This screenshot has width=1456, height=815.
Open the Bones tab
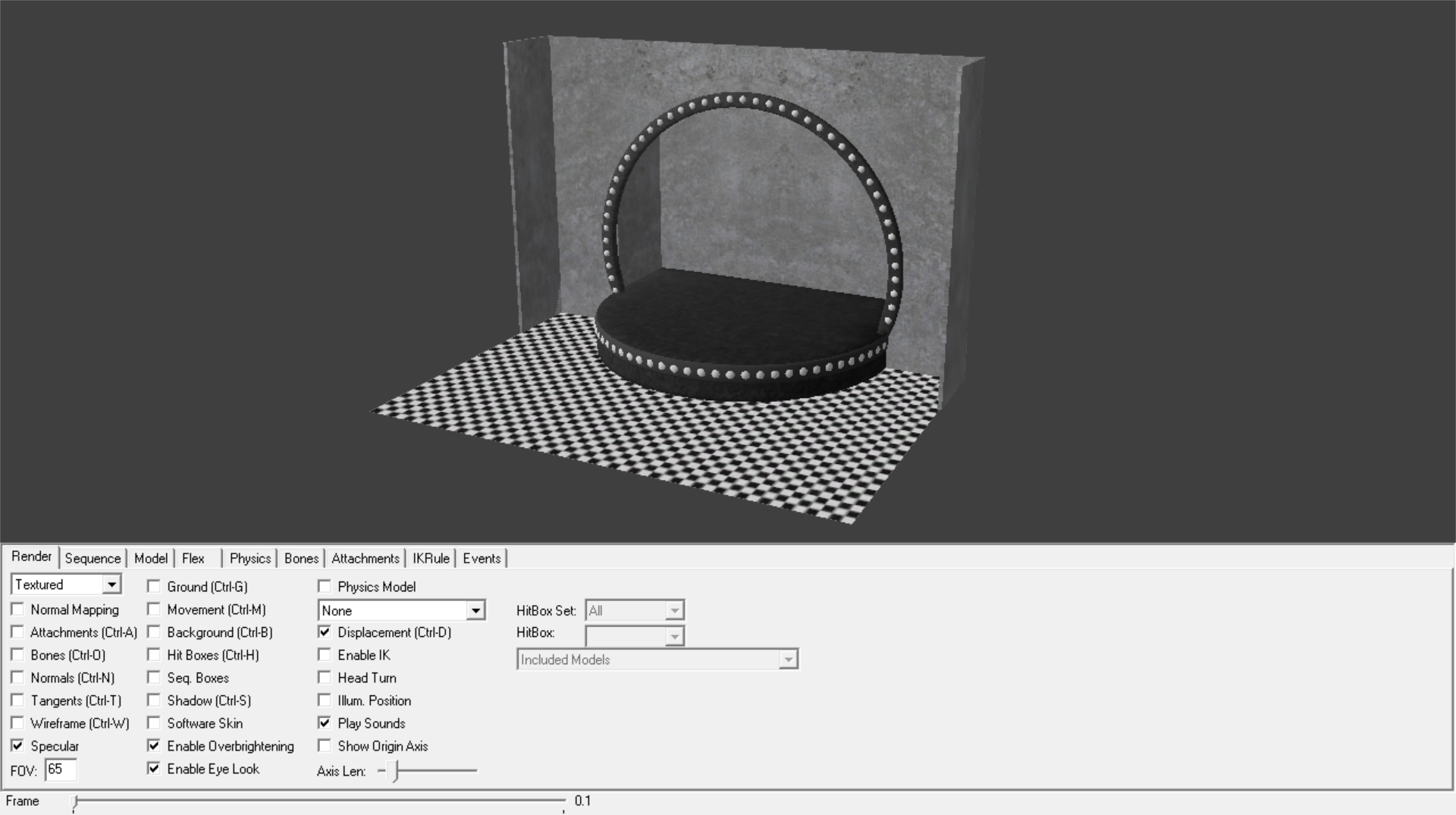click(301, 558)
